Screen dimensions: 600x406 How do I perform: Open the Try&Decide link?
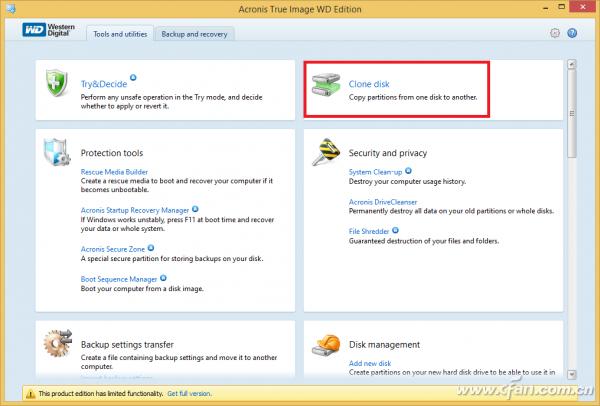104,84
